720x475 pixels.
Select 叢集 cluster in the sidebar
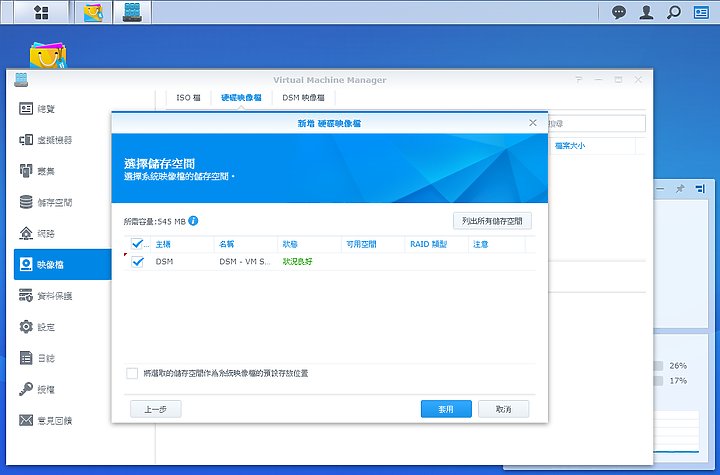[62, 171]
